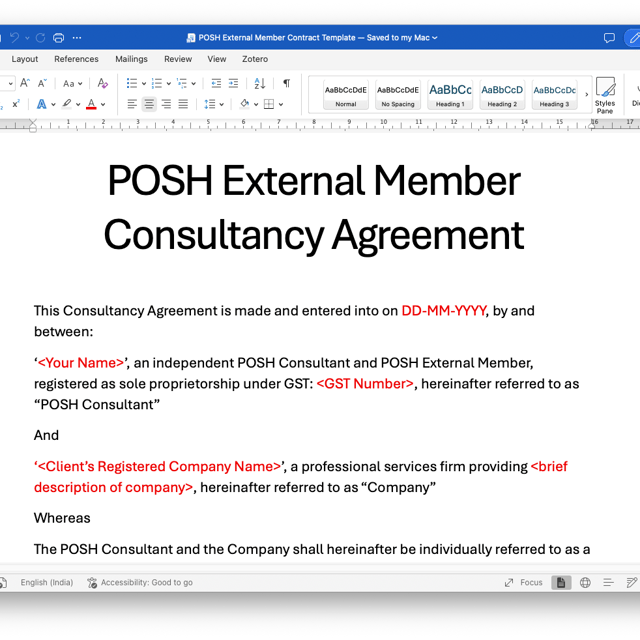Viewport: 640px width, 640px height.
Task: Open the References tab
Action: pyautogui.click(x=76, y=59)
